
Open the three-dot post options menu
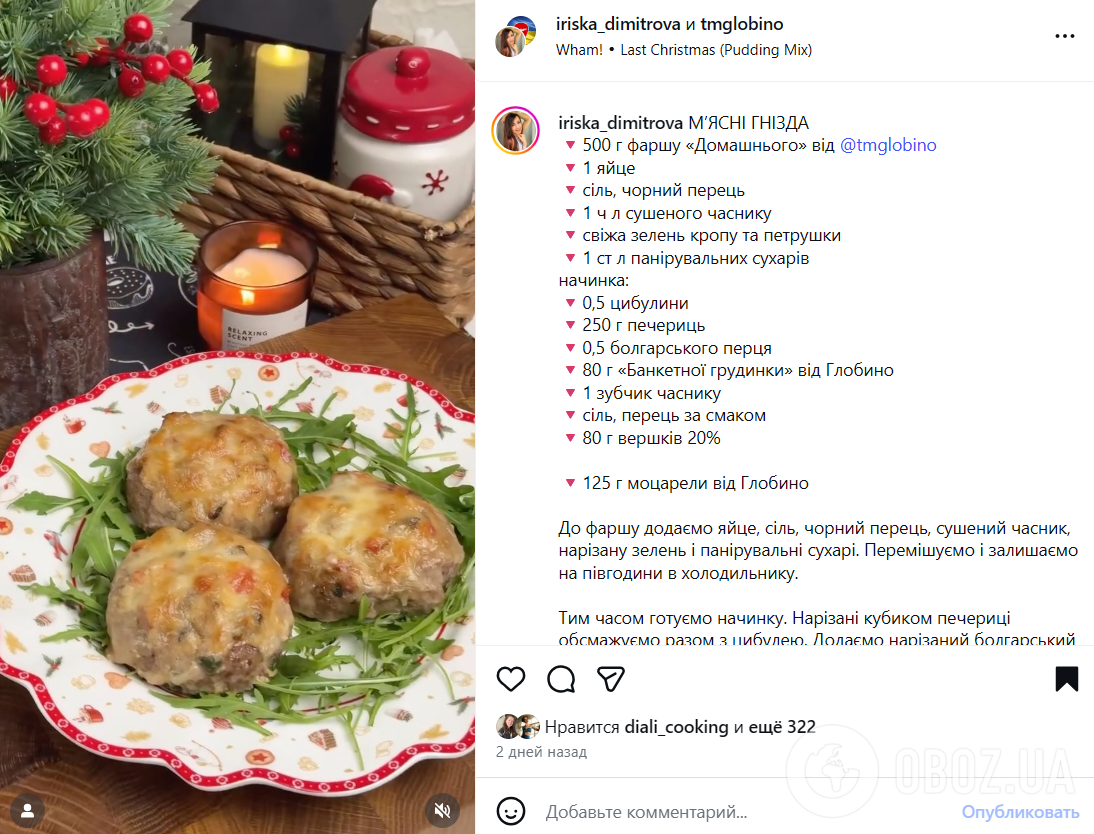(x=1065, y=36)
